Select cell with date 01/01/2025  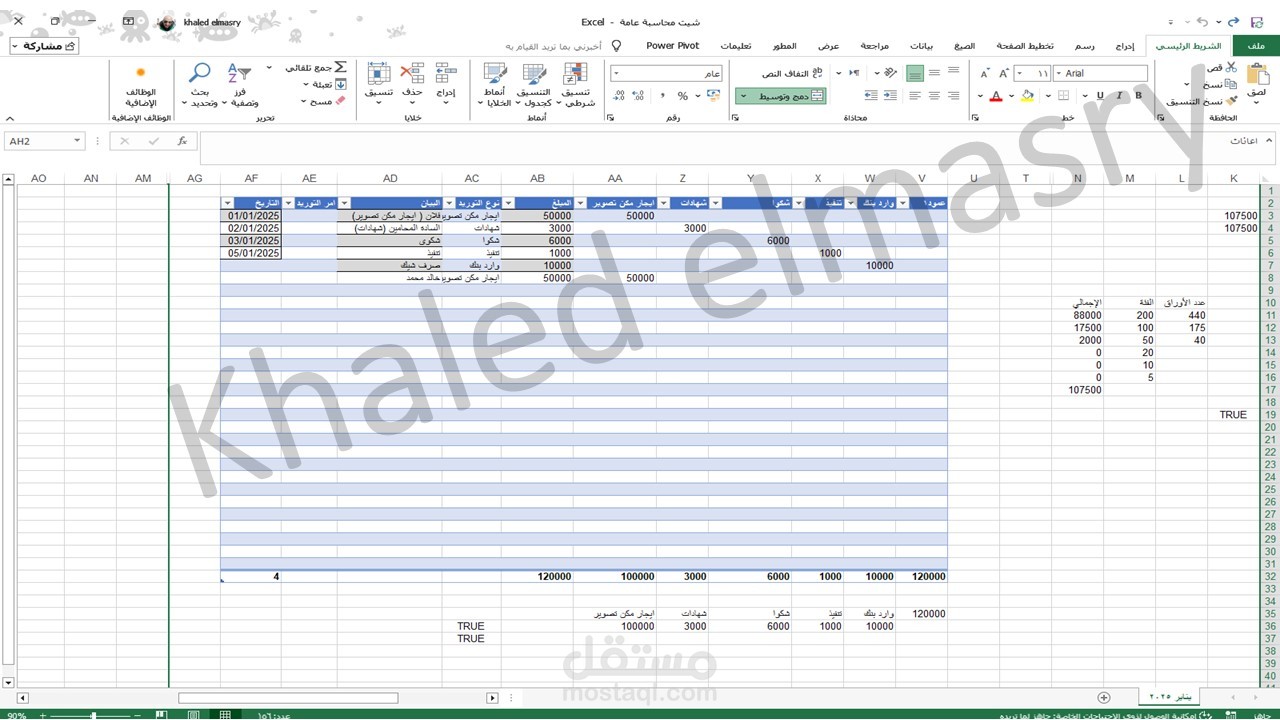pos(251,216)
